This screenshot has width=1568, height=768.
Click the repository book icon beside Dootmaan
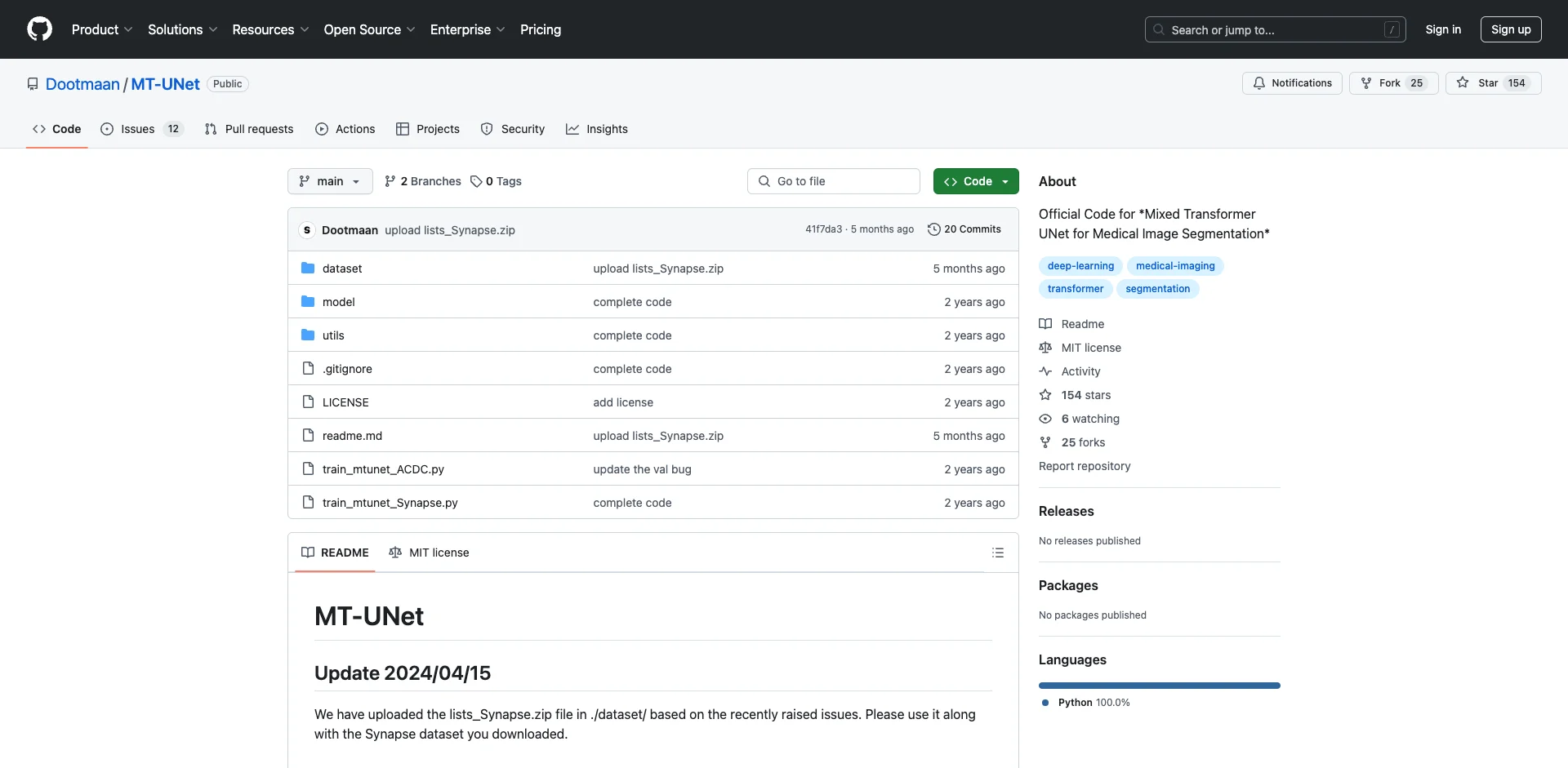[x=33, y=84]
